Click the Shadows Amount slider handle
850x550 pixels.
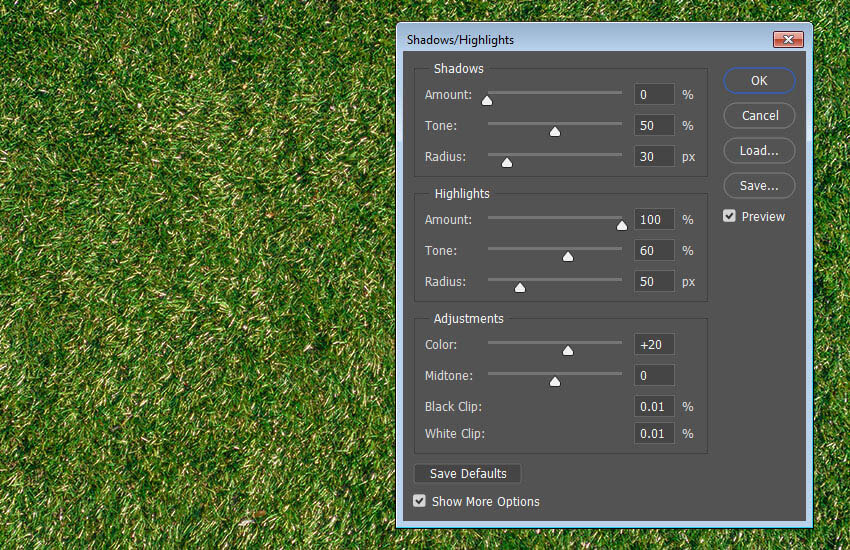pos(487,99)
